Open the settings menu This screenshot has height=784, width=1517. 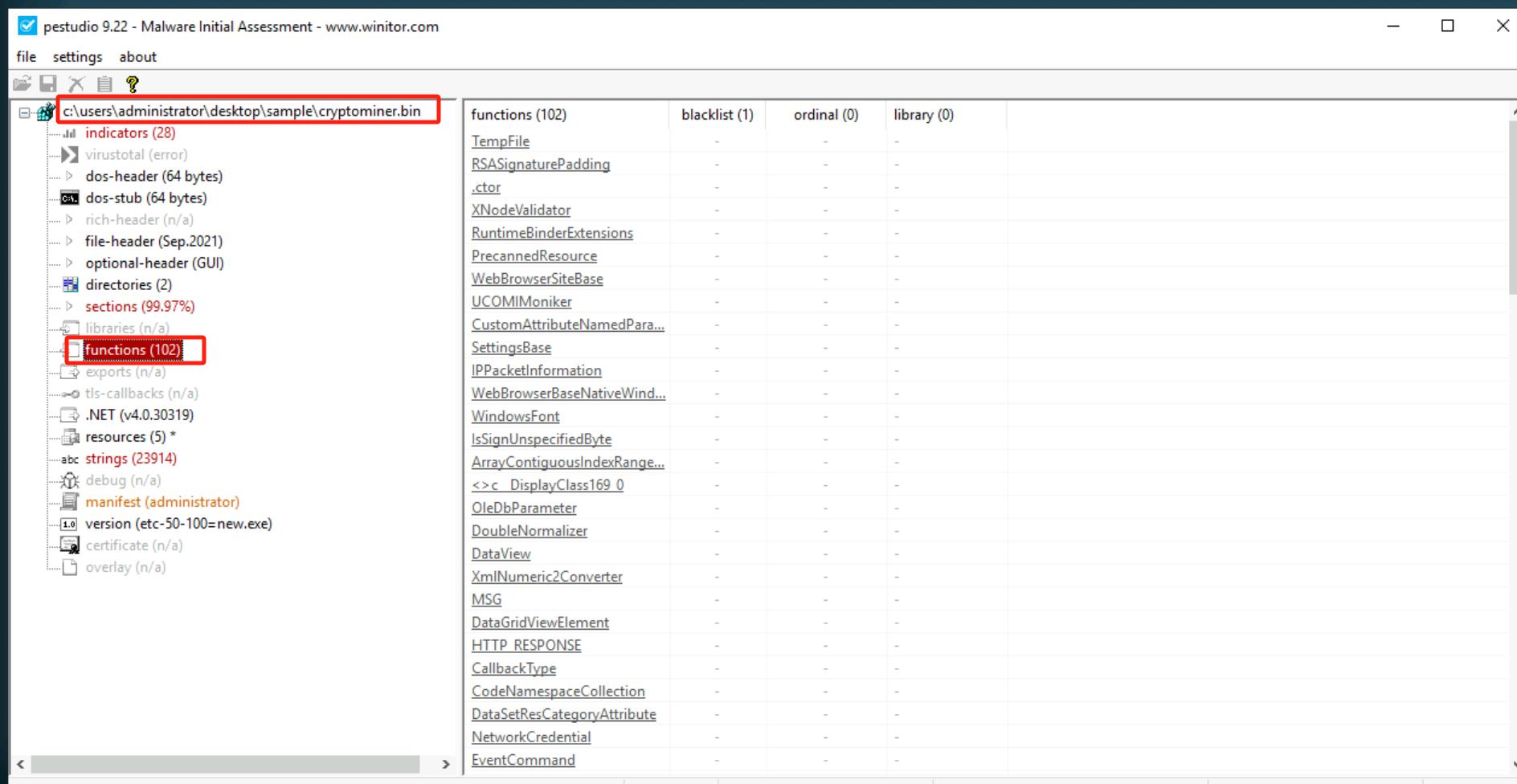tap(77, 57)
